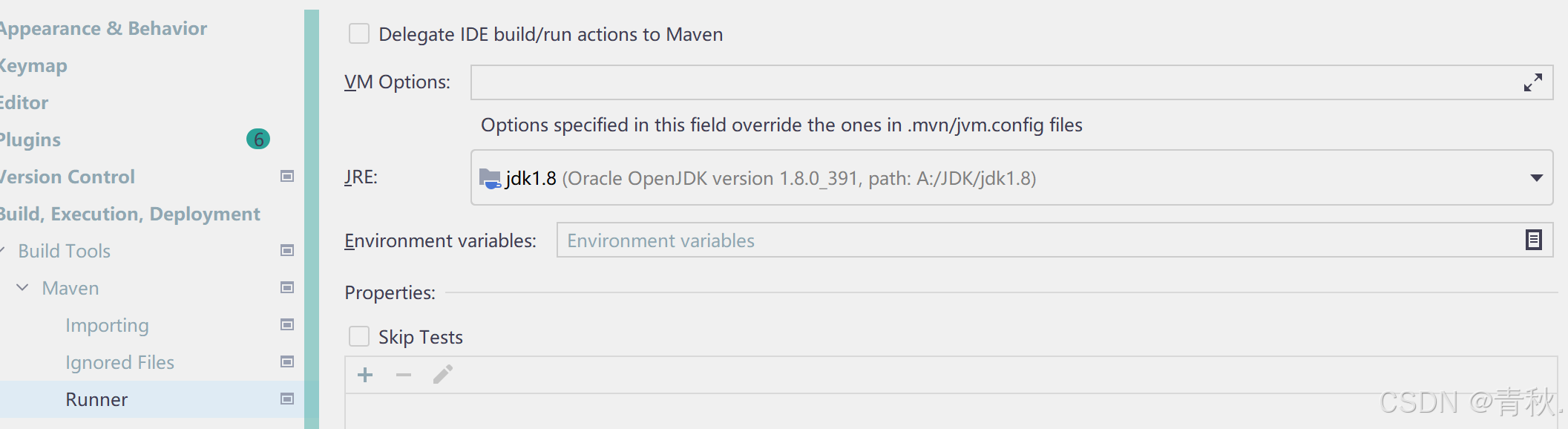This screenshot has width=1568, height=429.
Task: Select the Build Tools settings item
Action: pos(65,251)
